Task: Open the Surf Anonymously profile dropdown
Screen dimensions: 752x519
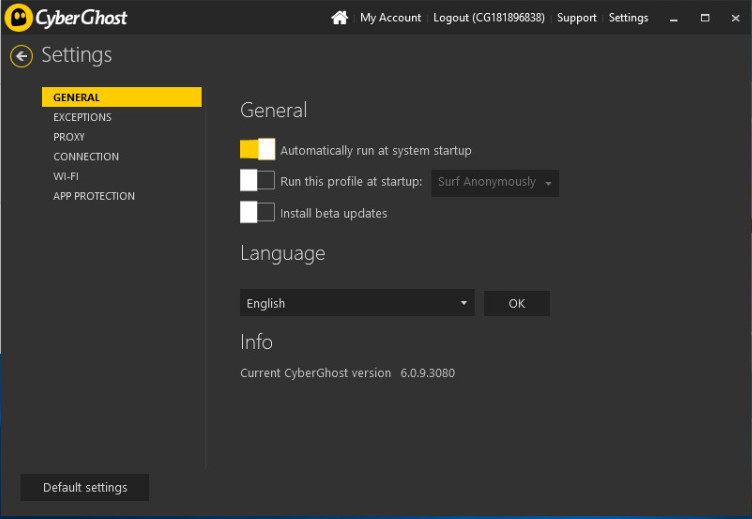Action: (495, 182)
